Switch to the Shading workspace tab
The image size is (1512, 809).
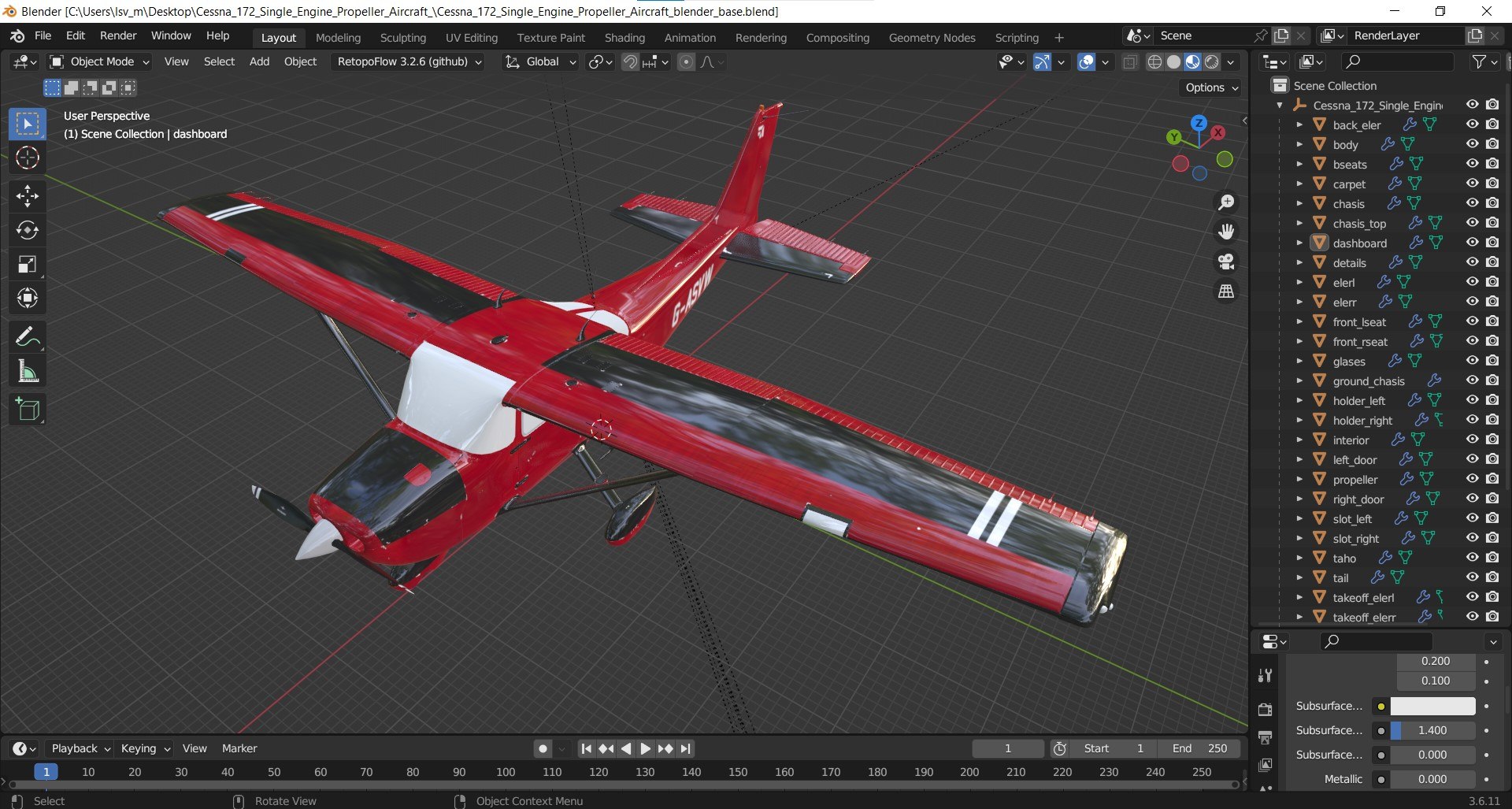624,38
